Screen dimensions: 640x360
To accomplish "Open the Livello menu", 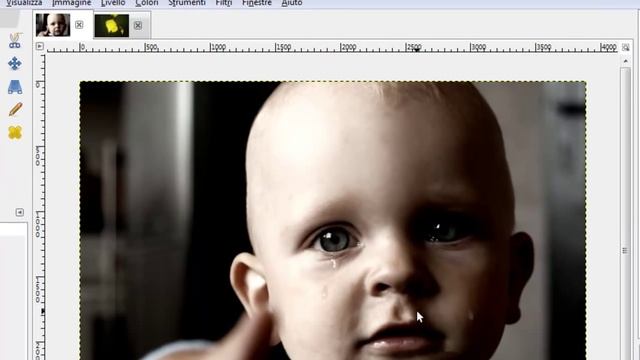I will click(x=113, y=3).
